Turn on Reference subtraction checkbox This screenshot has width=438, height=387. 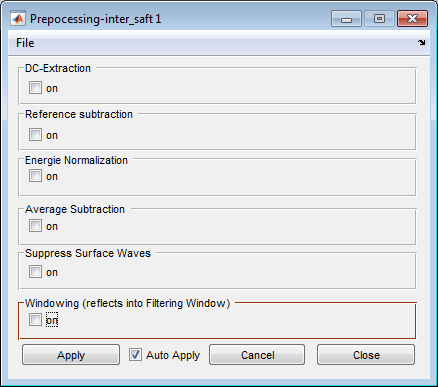pos(35,135)
